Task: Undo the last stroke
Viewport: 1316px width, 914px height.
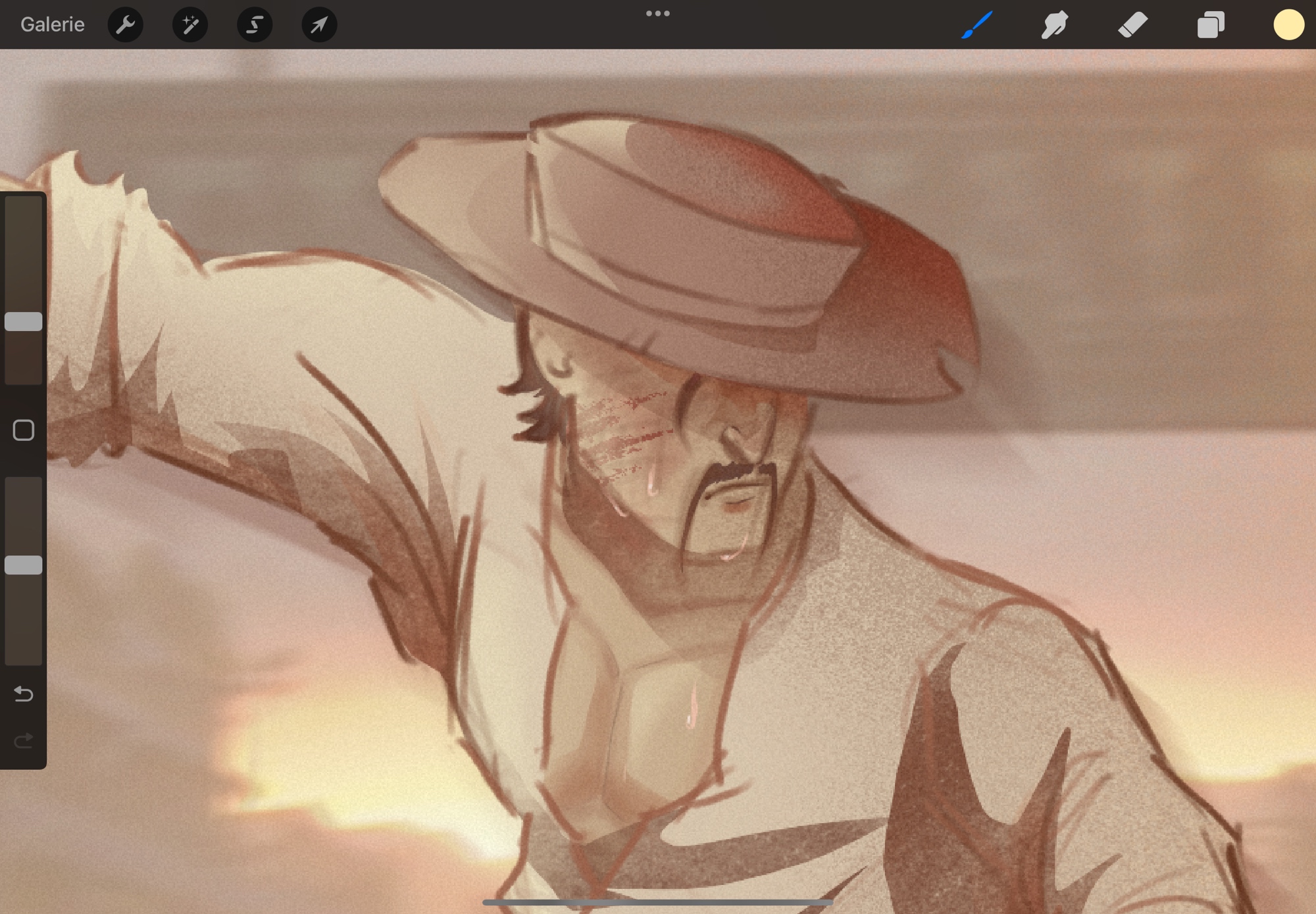Action: [24, 694]
